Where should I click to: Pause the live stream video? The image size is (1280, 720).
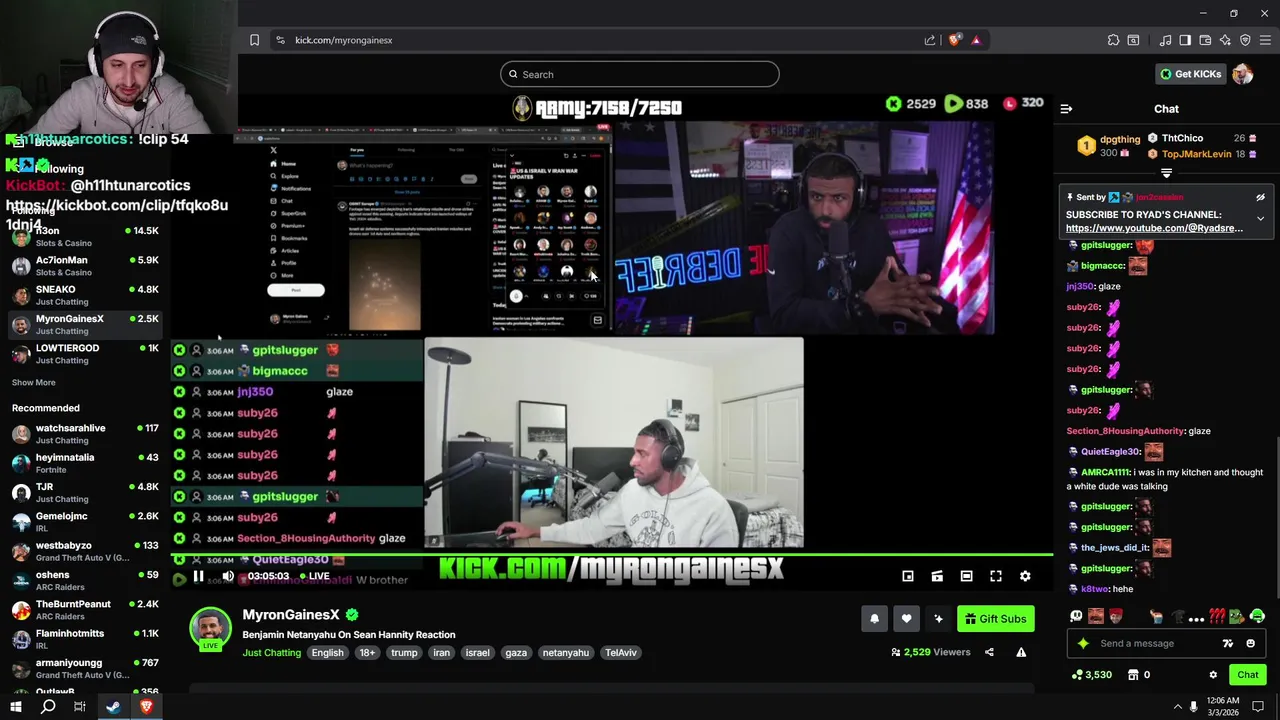(198, 576)
